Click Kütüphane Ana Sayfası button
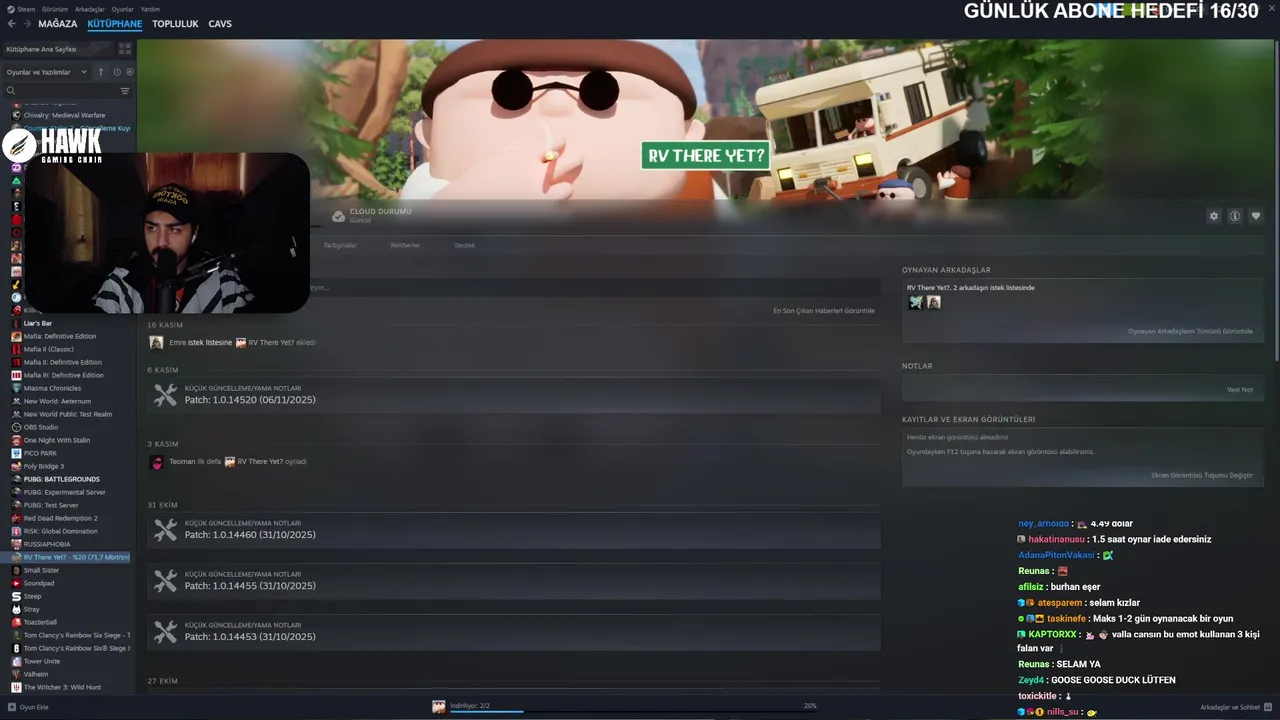The height and width of the screenshot is (720, 1280). [x=58, y=48]
